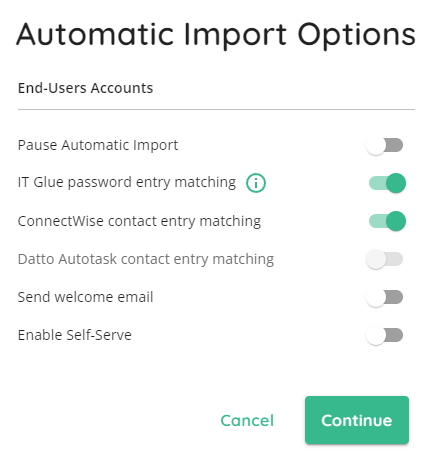Turn off IT Glue password entry matching

pyautogui.click(x=387, y=183)
